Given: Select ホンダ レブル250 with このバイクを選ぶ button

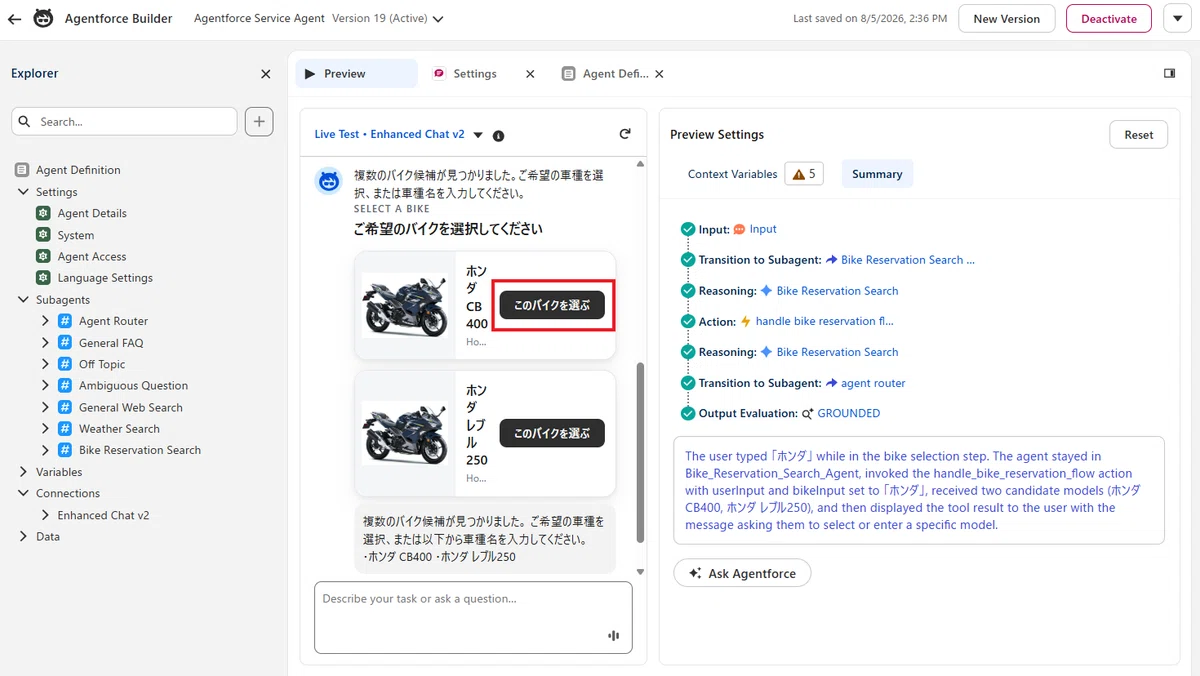Looking at the screenshot, I should click(552, 433).
